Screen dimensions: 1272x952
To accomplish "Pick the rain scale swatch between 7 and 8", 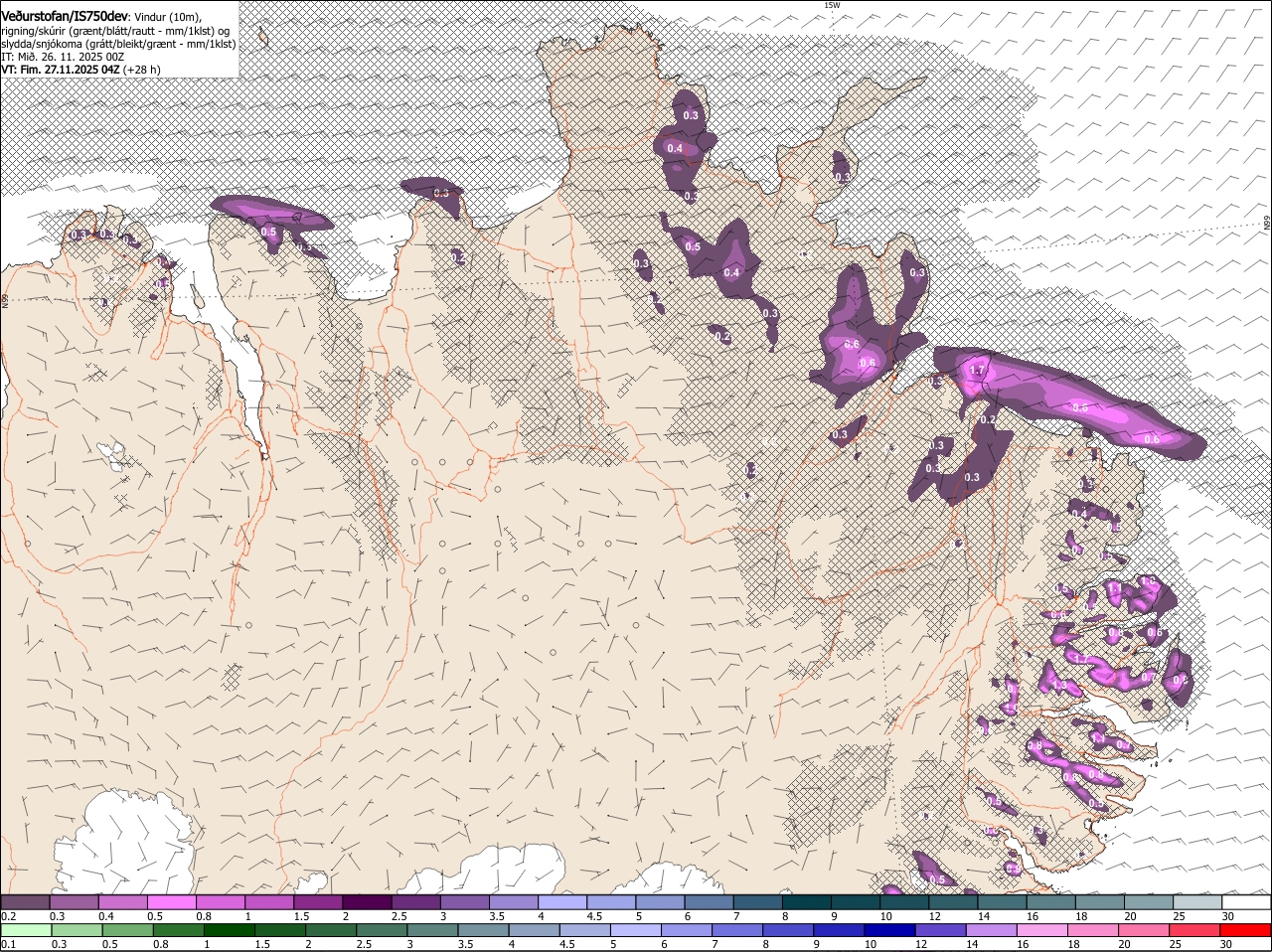I will (x=737, y=930).
